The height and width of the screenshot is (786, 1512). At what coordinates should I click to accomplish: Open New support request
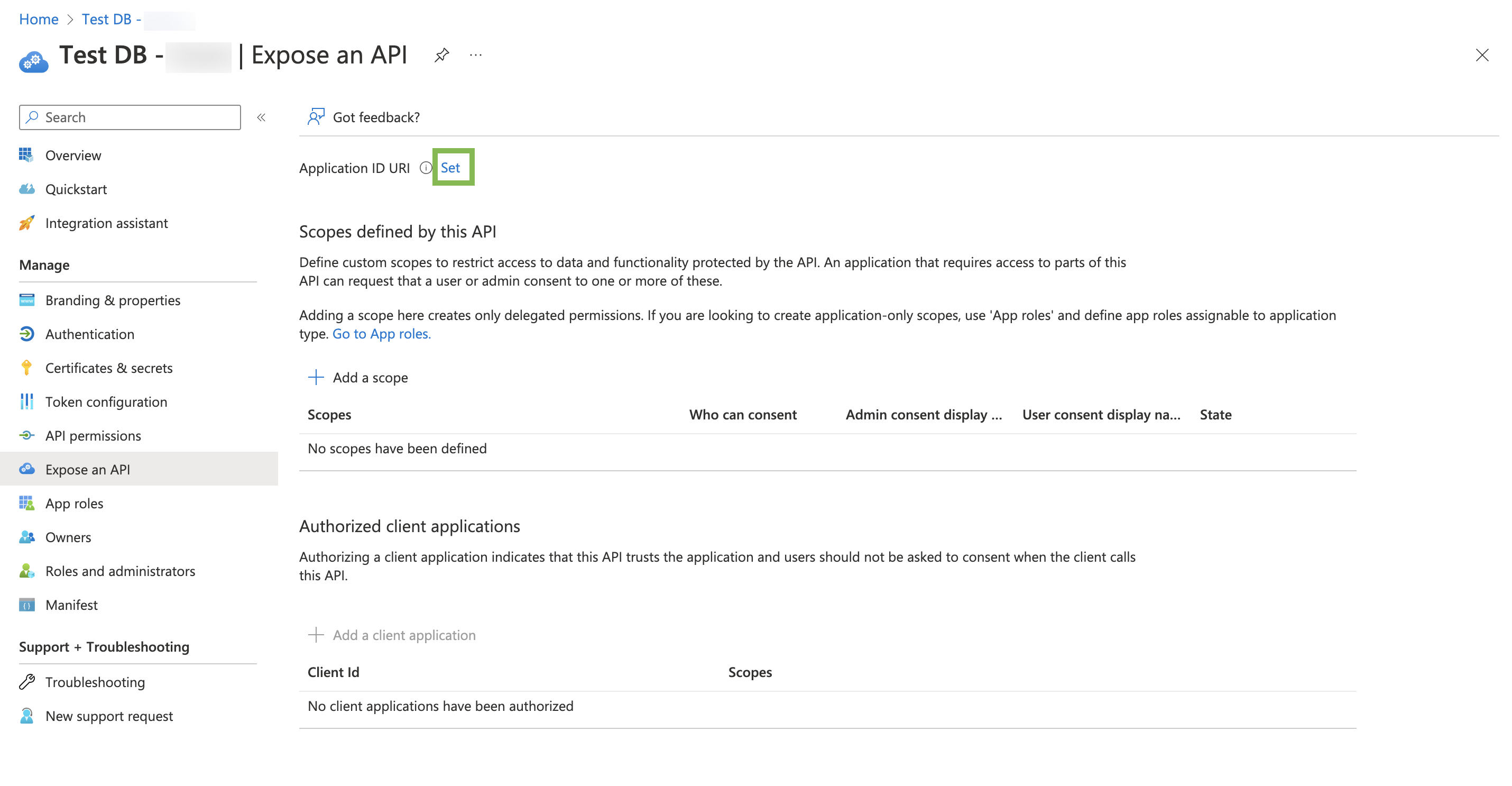[x=108, y=716]
